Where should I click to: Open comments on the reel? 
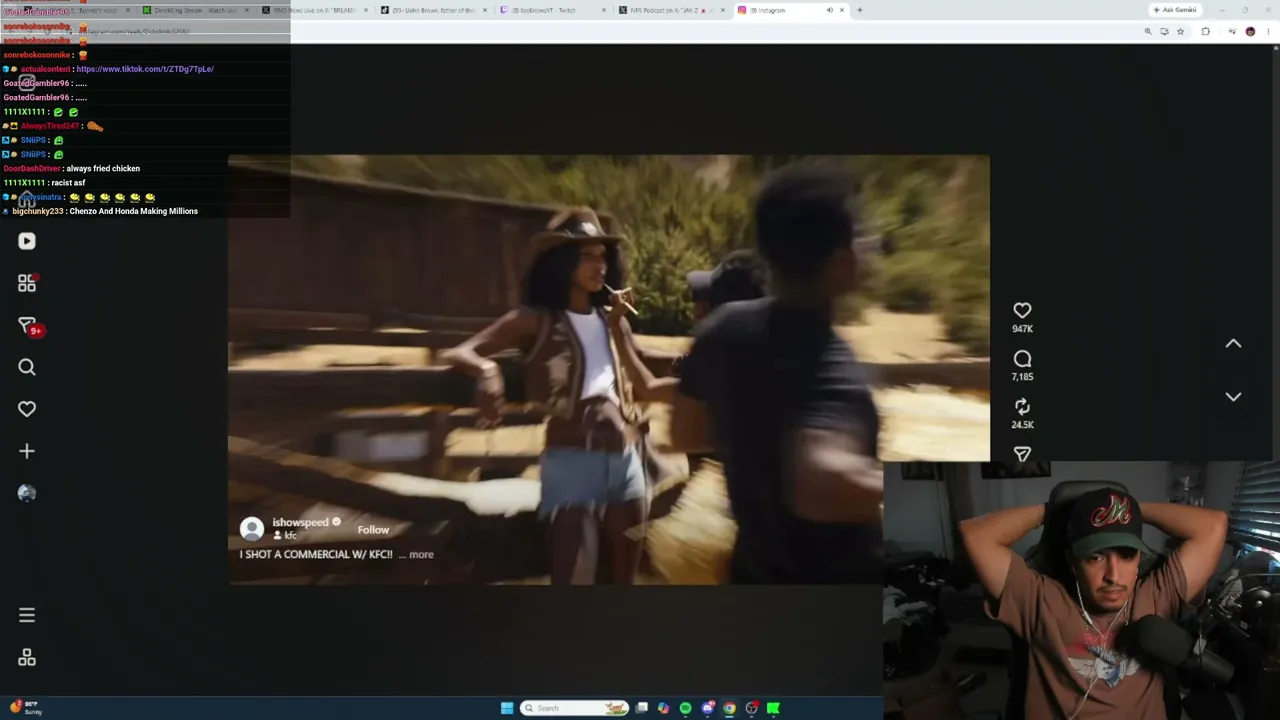[1022, 359]
